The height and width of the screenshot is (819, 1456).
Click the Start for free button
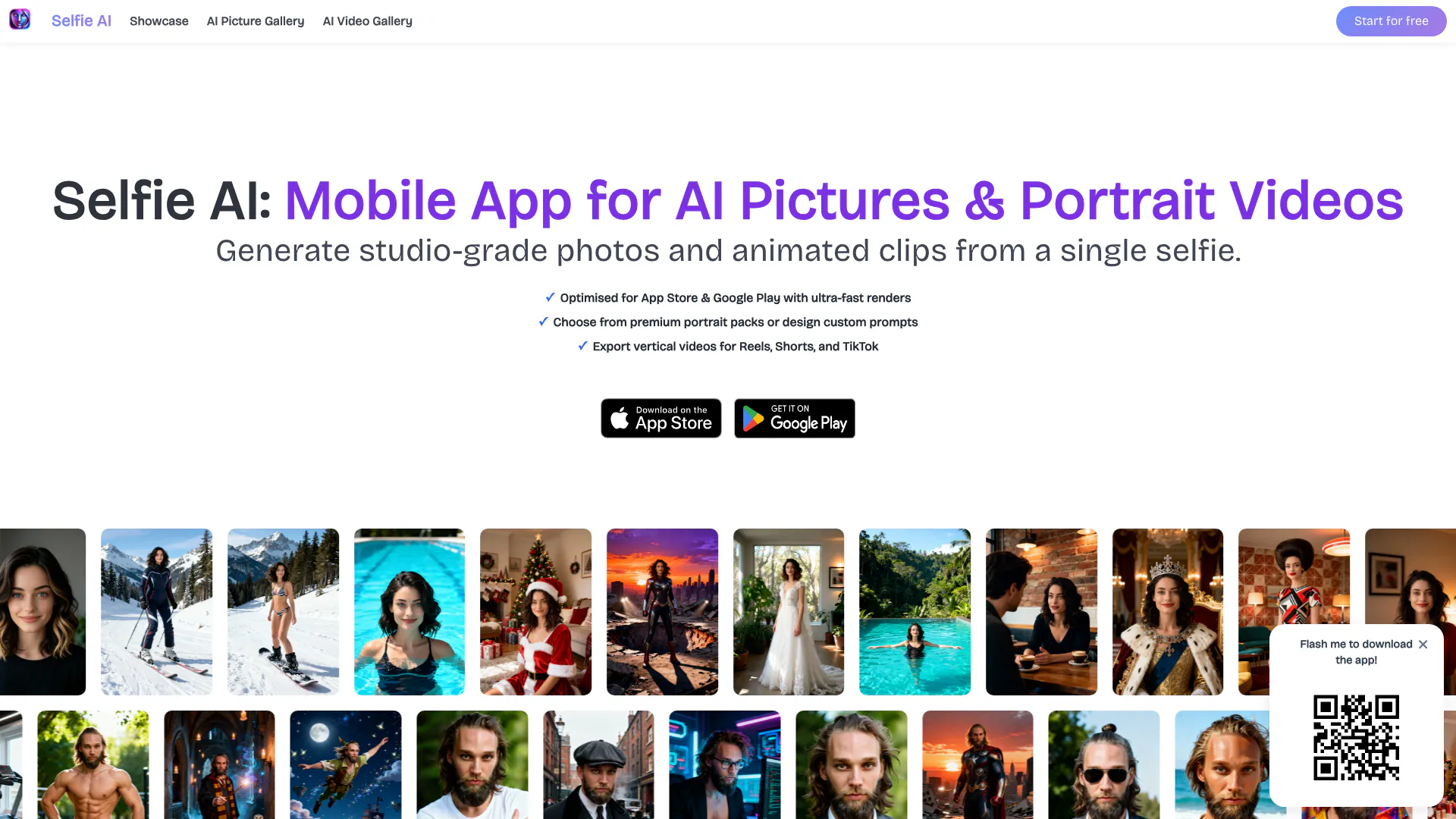click(x=1391, y=21)
